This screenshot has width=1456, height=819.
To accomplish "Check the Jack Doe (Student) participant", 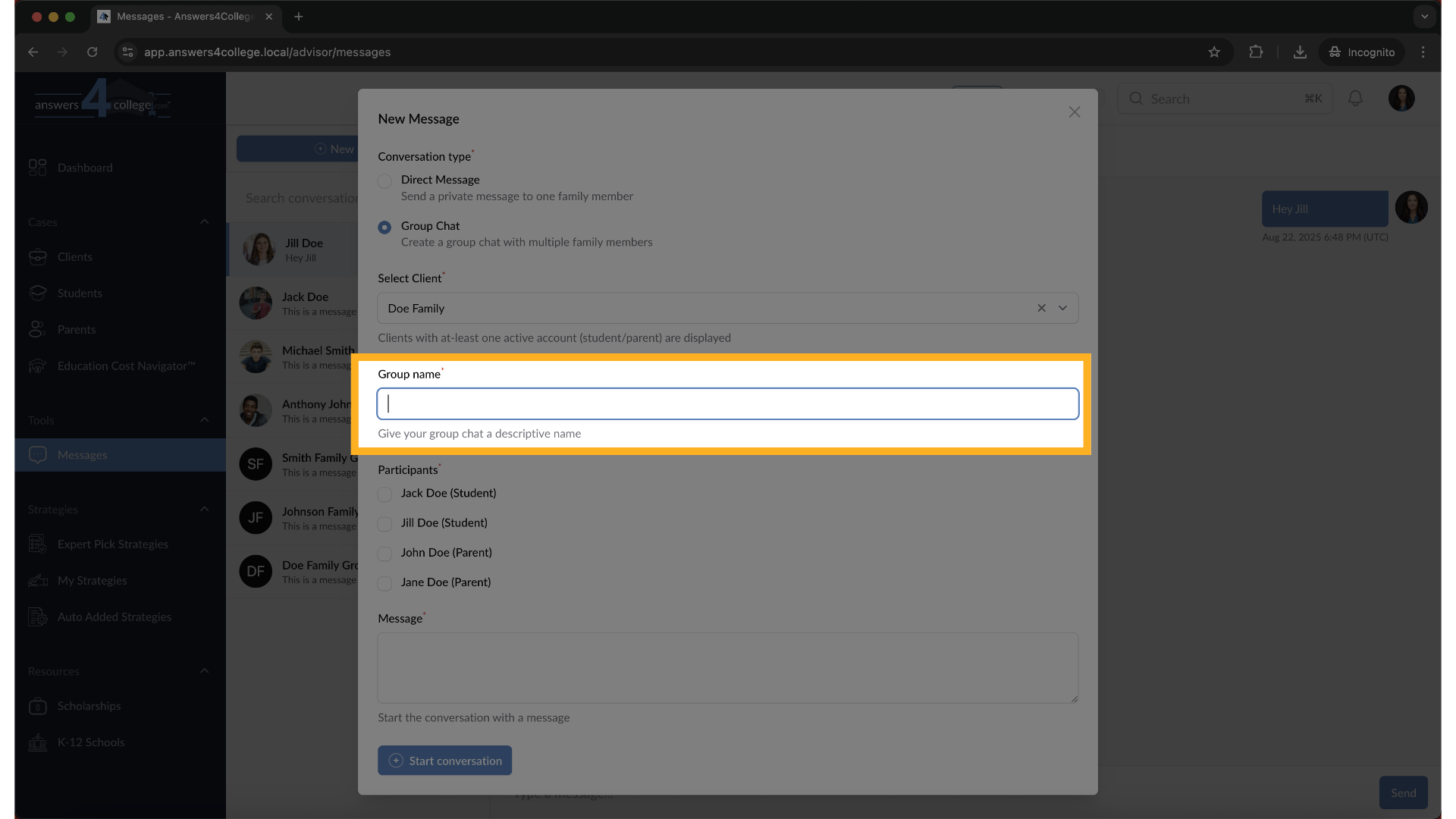I will (x=384, y=494).
